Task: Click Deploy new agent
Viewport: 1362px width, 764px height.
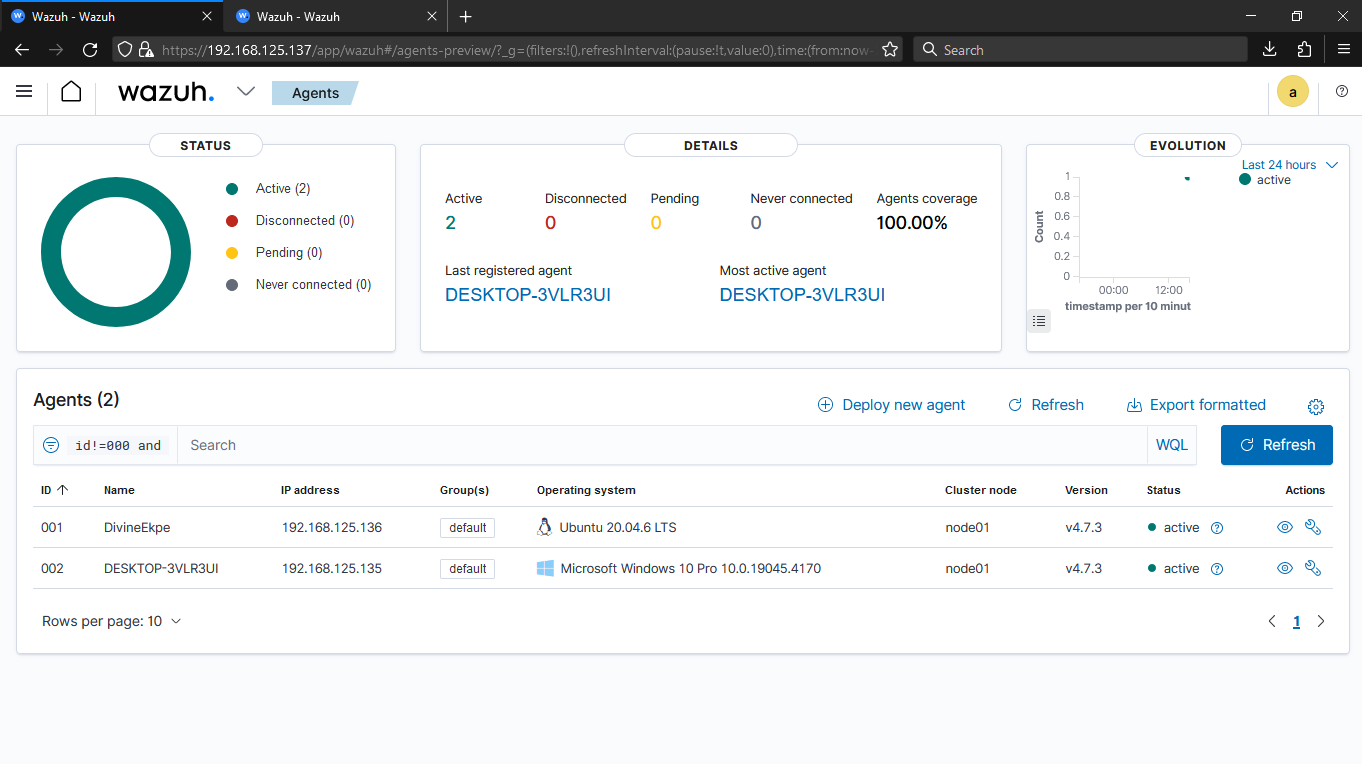Action: 892,405
